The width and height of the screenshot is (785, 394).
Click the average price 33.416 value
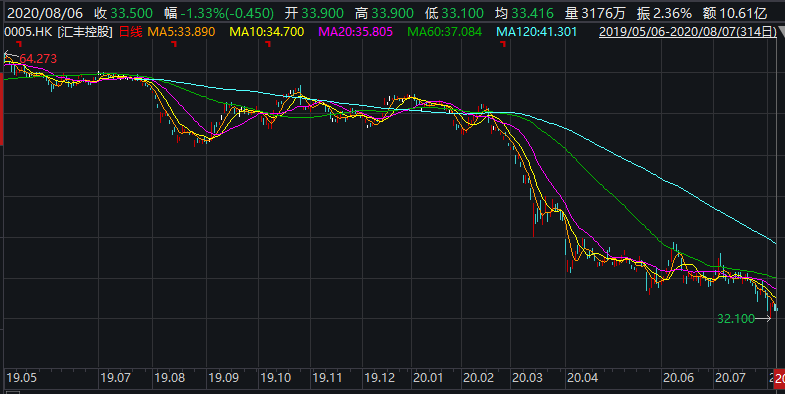pyautogui.click(x=533, y=13)
